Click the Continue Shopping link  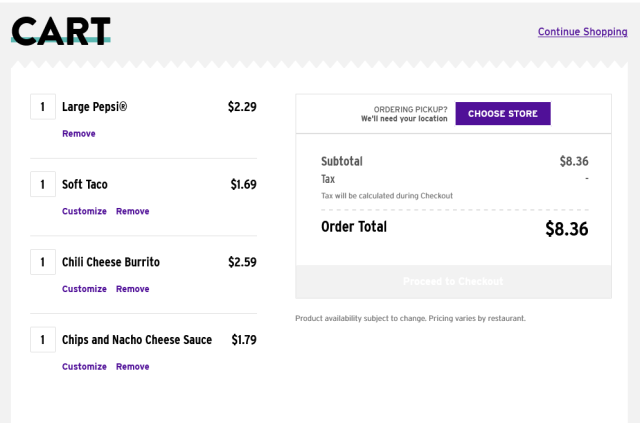point(582,31)
